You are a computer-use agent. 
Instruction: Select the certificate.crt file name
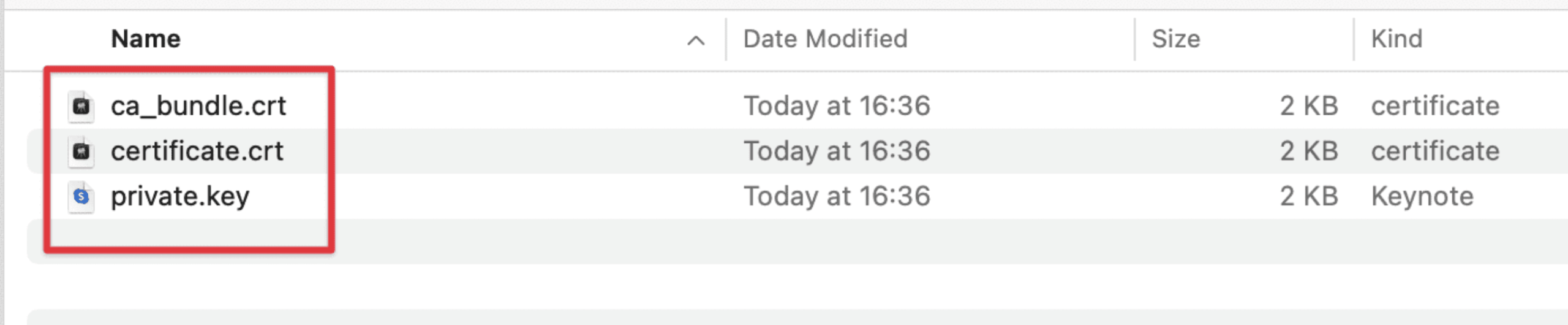(x=197, y=151)
